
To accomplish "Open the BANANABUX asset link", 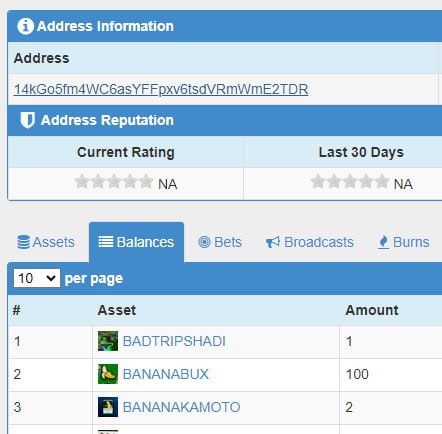I will tap(166, 374).
